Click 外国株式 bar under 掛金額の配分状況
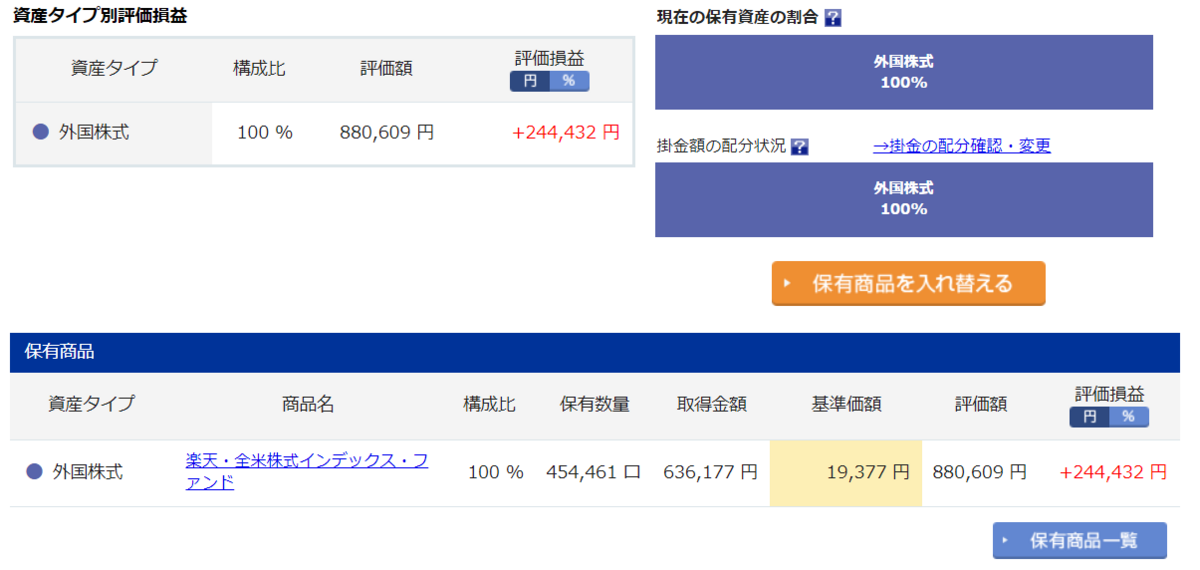 coord(904,199)
